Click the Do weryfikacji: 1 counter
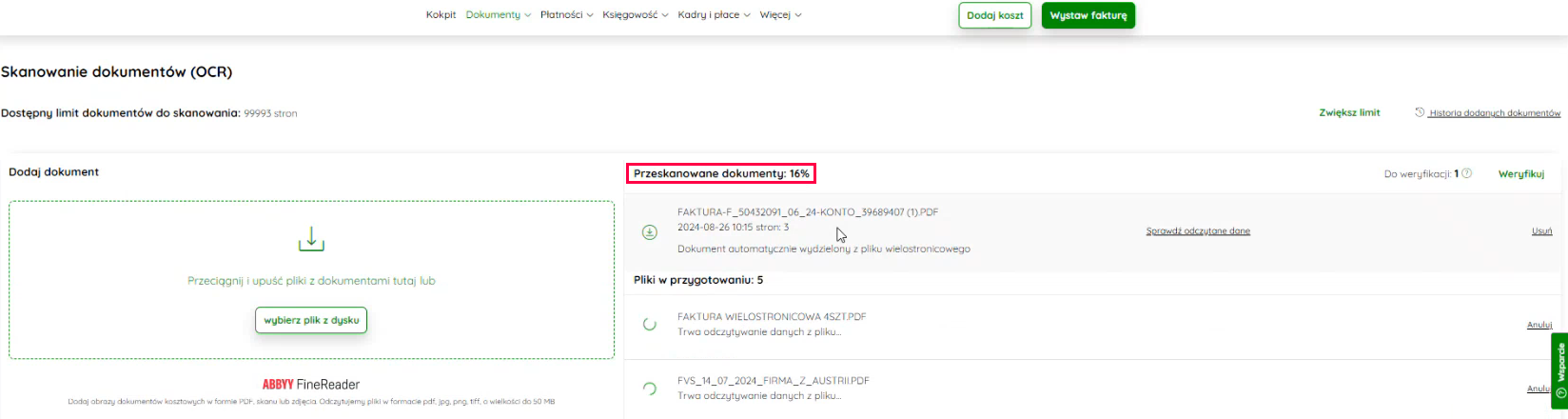 (1421, 173)
